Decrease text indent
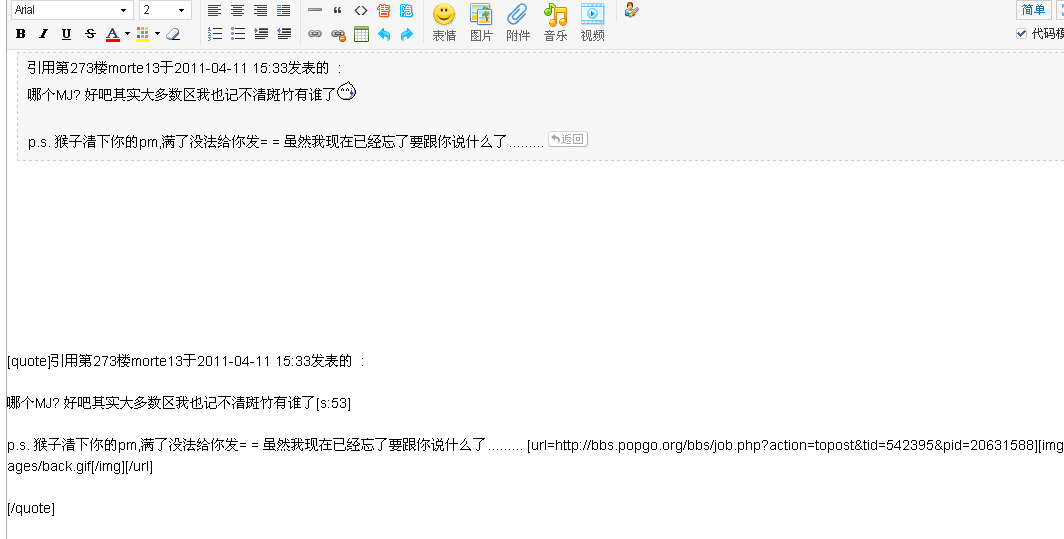This screenshot has width=1064, height=539. (x=284, y=34)
